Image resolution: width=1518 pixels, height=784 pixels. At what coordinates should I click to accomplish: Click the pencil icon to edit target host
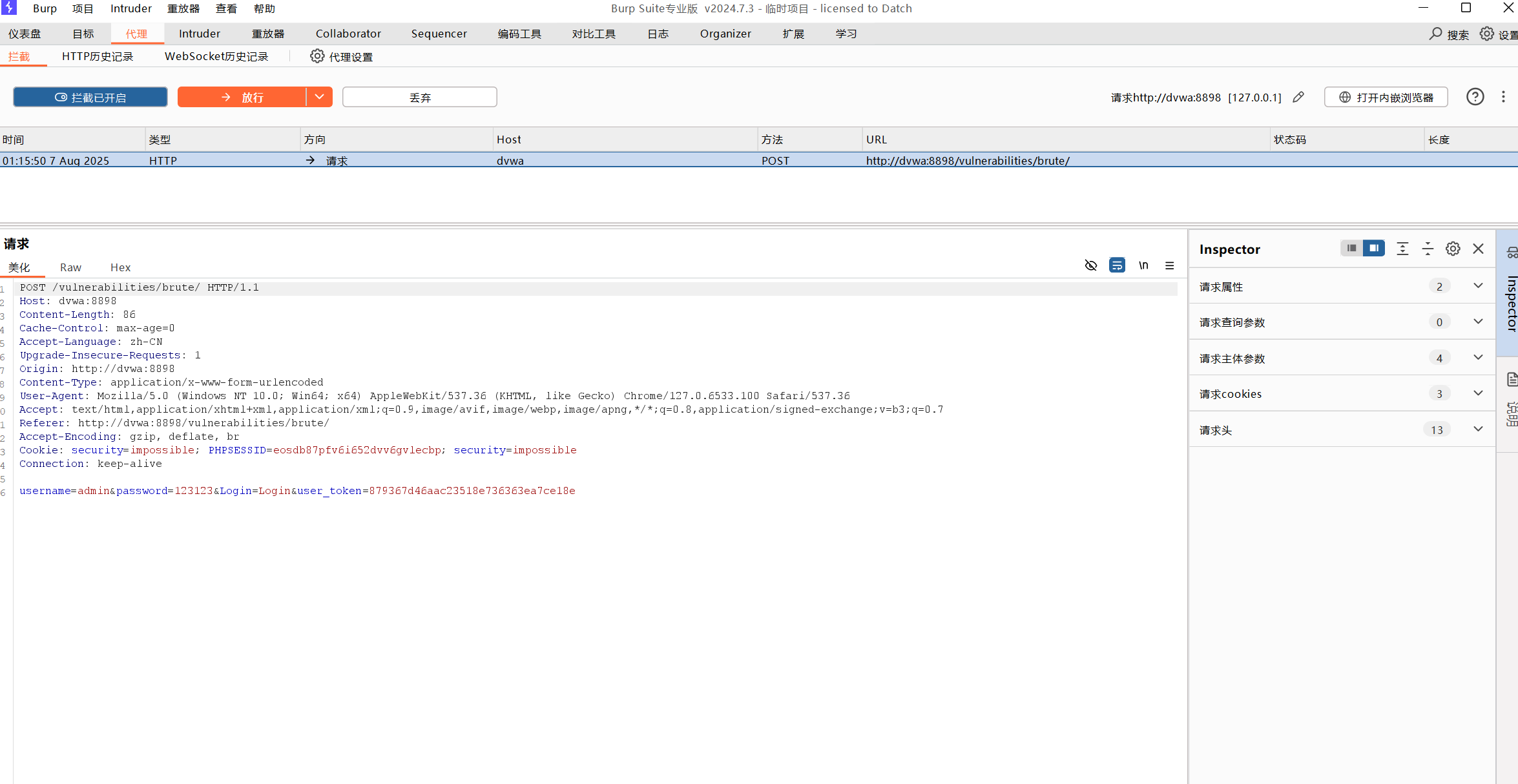tap(1298, 97)
